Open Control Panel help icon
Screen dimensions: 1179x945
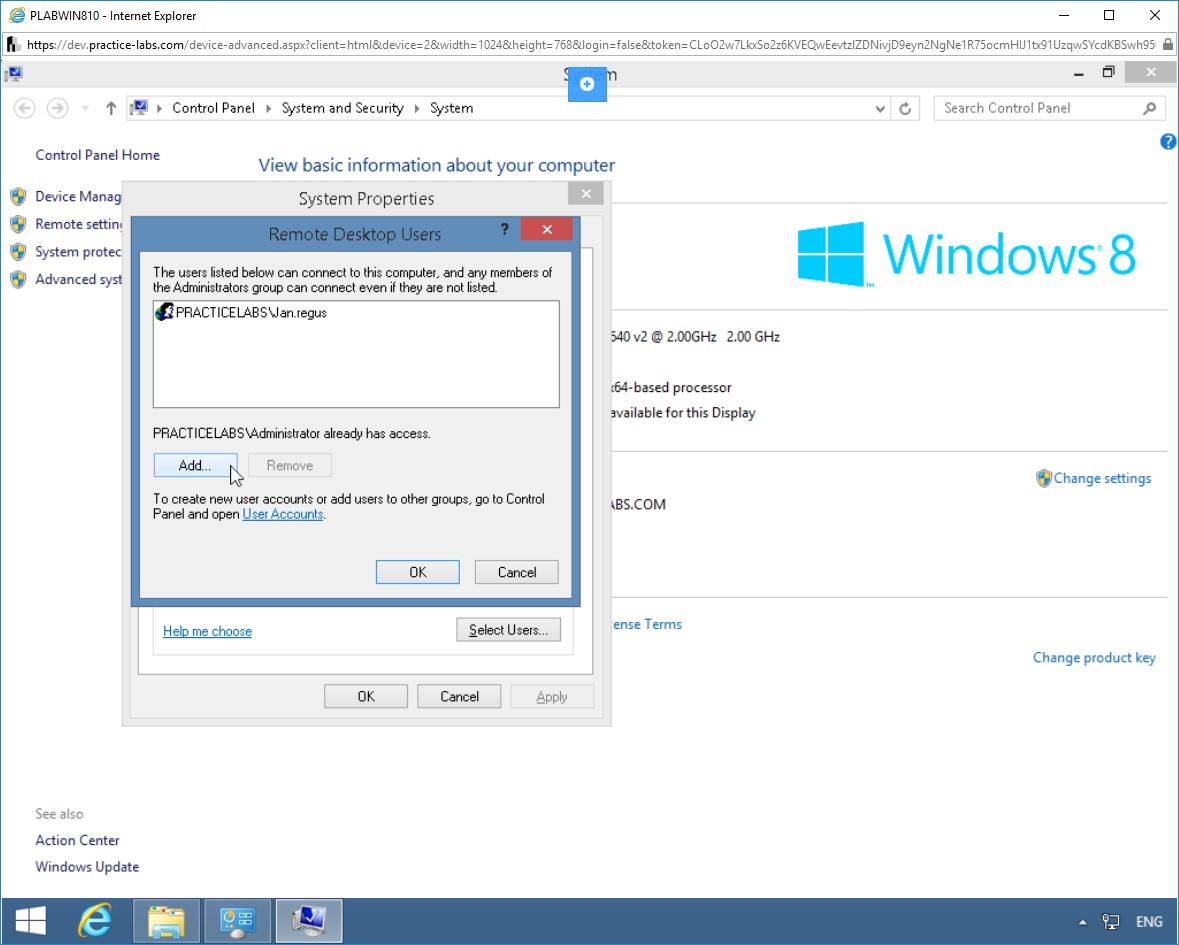point(1168,141)
